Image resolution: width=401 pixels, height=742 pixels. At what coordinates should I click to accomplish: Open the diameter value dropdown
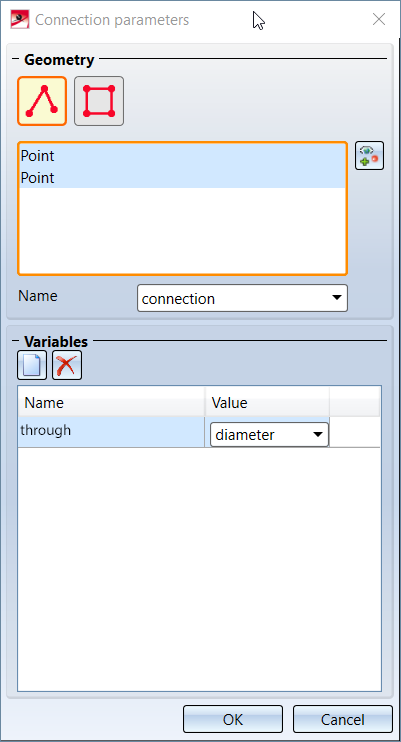coord(269,434)
